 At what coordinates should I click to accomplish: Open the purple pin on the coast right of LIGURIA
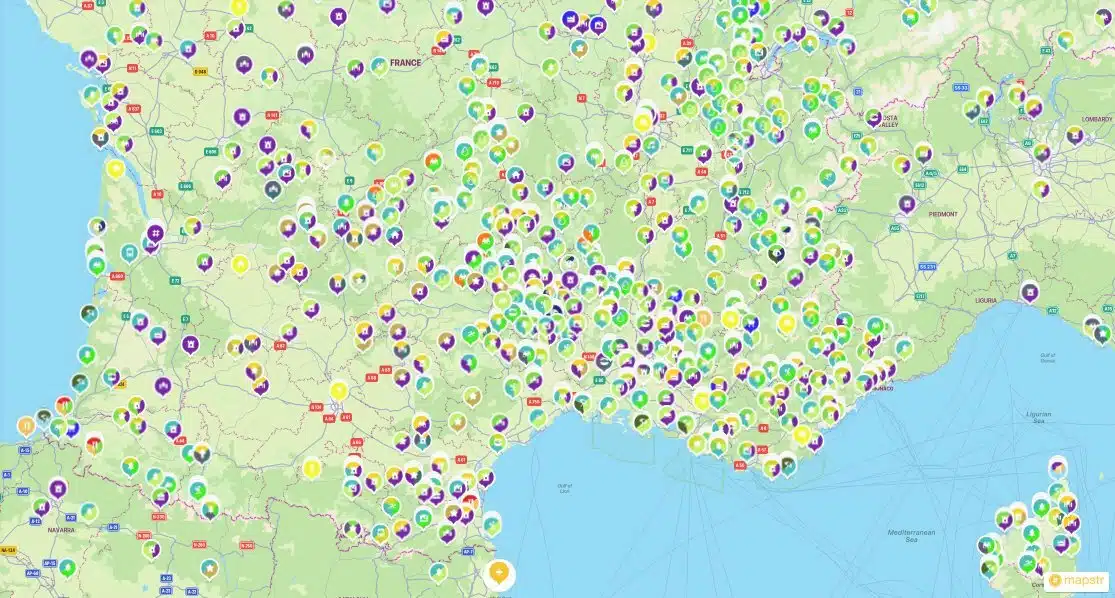pyautogui.click(x=1029, y=291)
